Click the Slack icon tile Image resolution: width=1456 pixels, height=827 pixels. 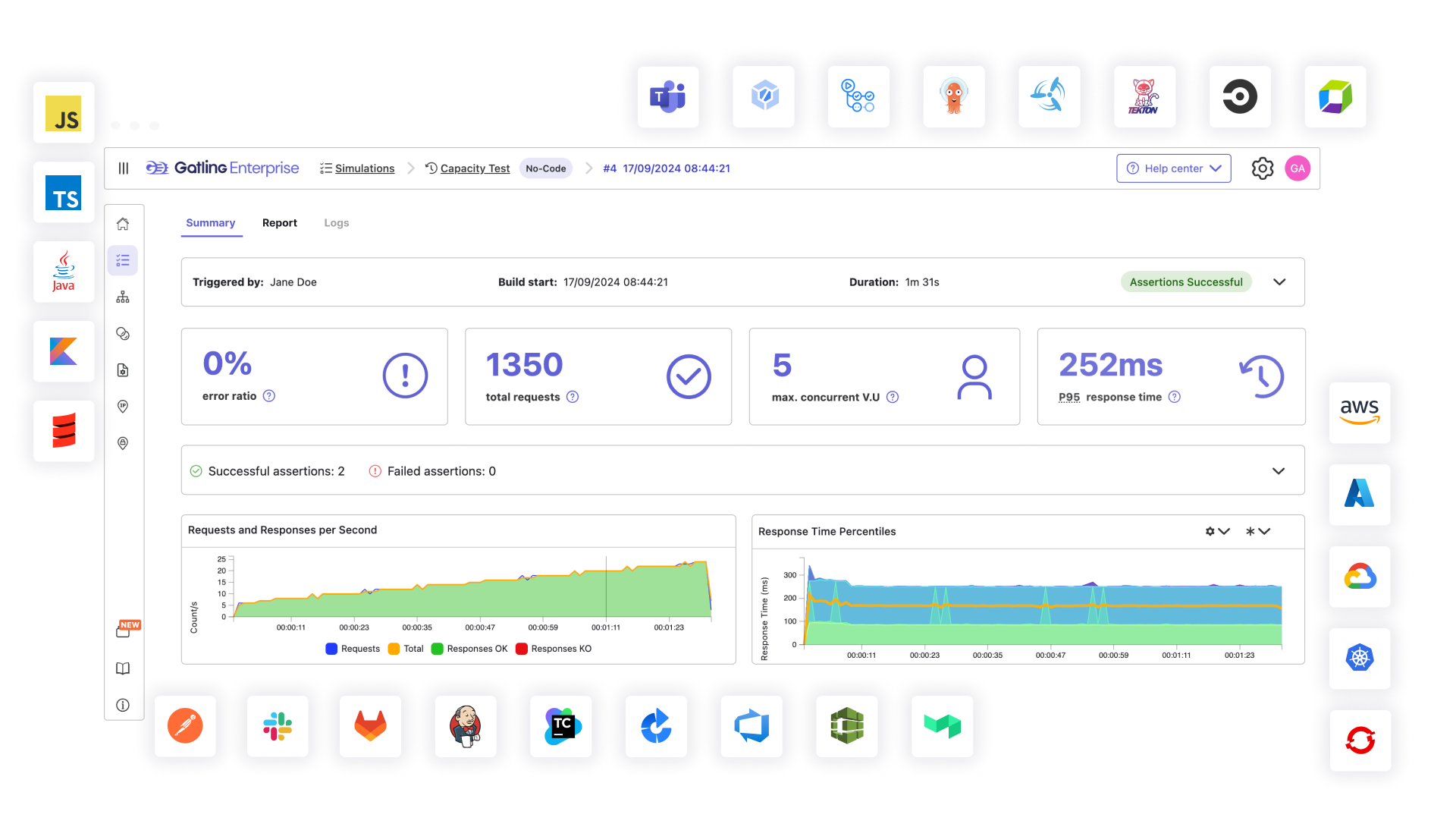click(x=278, y=726)
